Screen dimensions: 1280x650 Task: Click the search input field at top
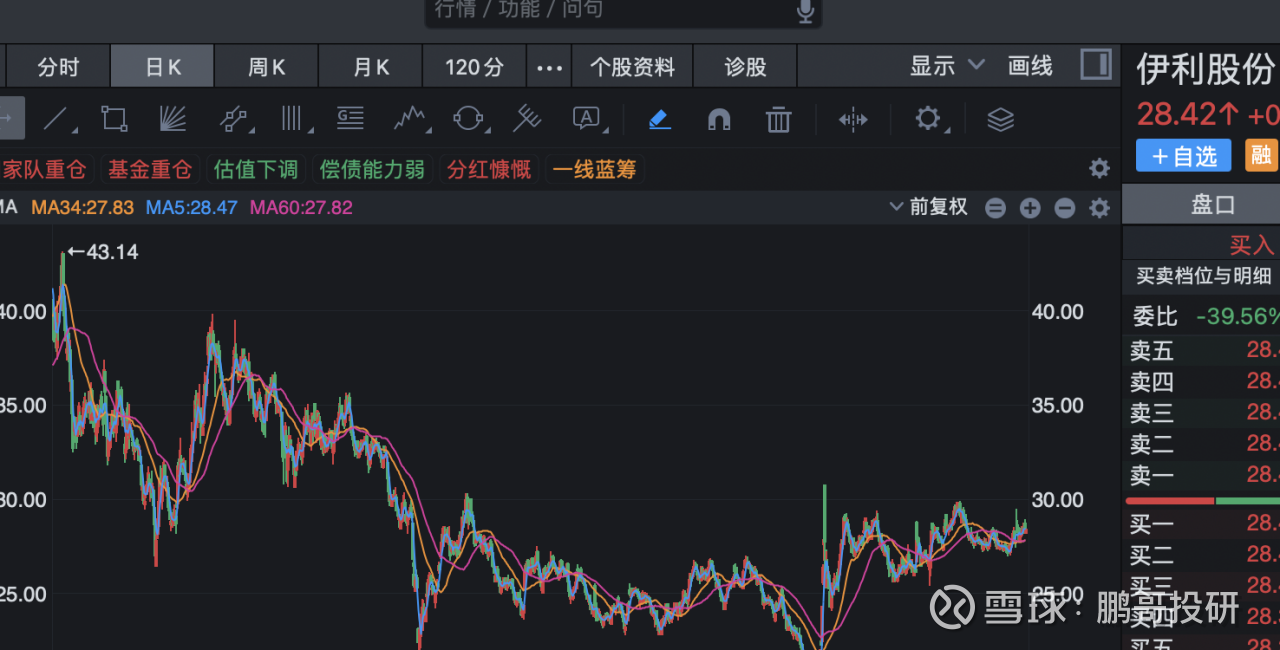pyautogui.click(x=610, y=11)
